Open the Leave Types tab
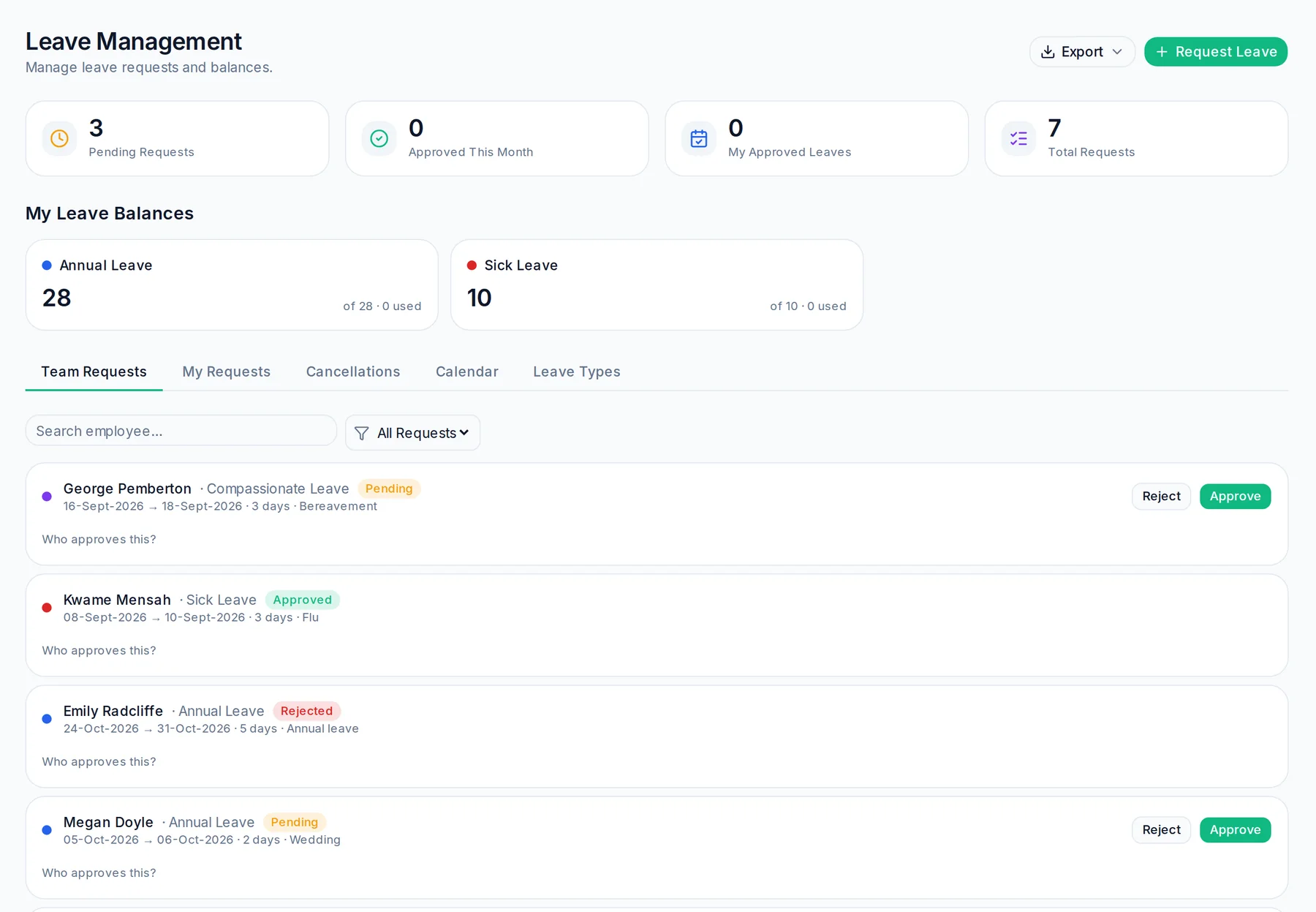Screen dimensions: 1316x912 pyautogui.click(x=576, y=372)
